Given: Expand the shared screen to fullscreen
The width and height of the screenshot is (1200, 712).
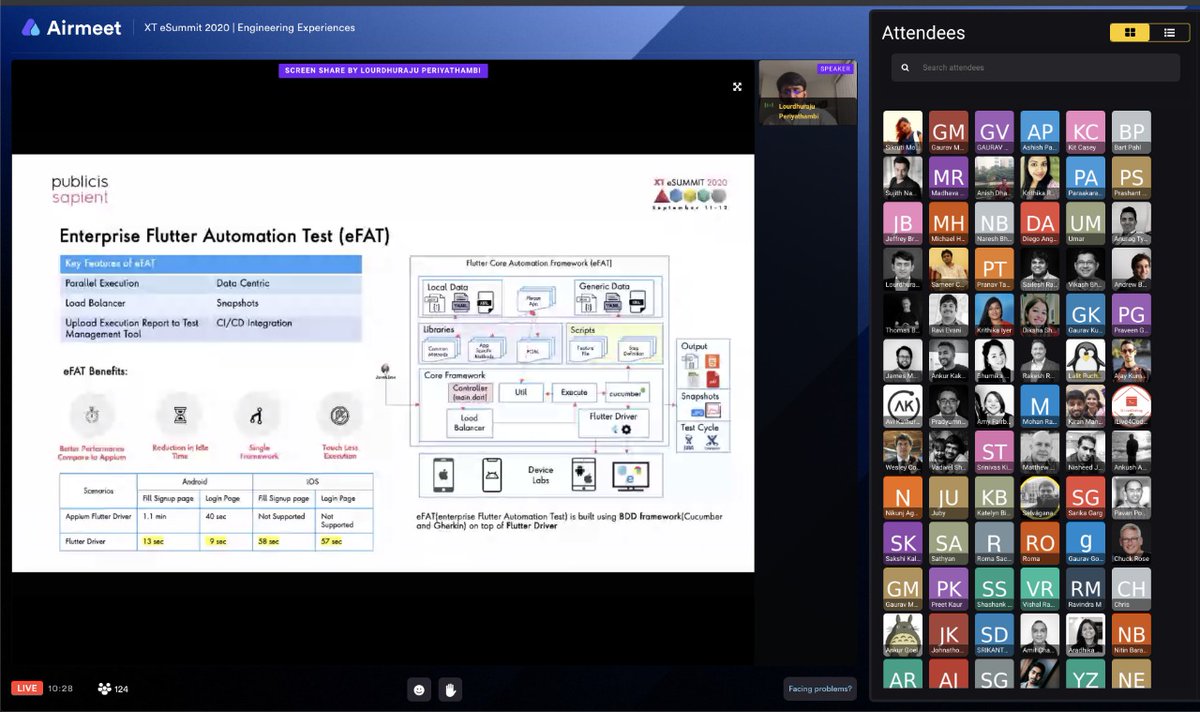Looking at the screenshot, I should (737, 87).
